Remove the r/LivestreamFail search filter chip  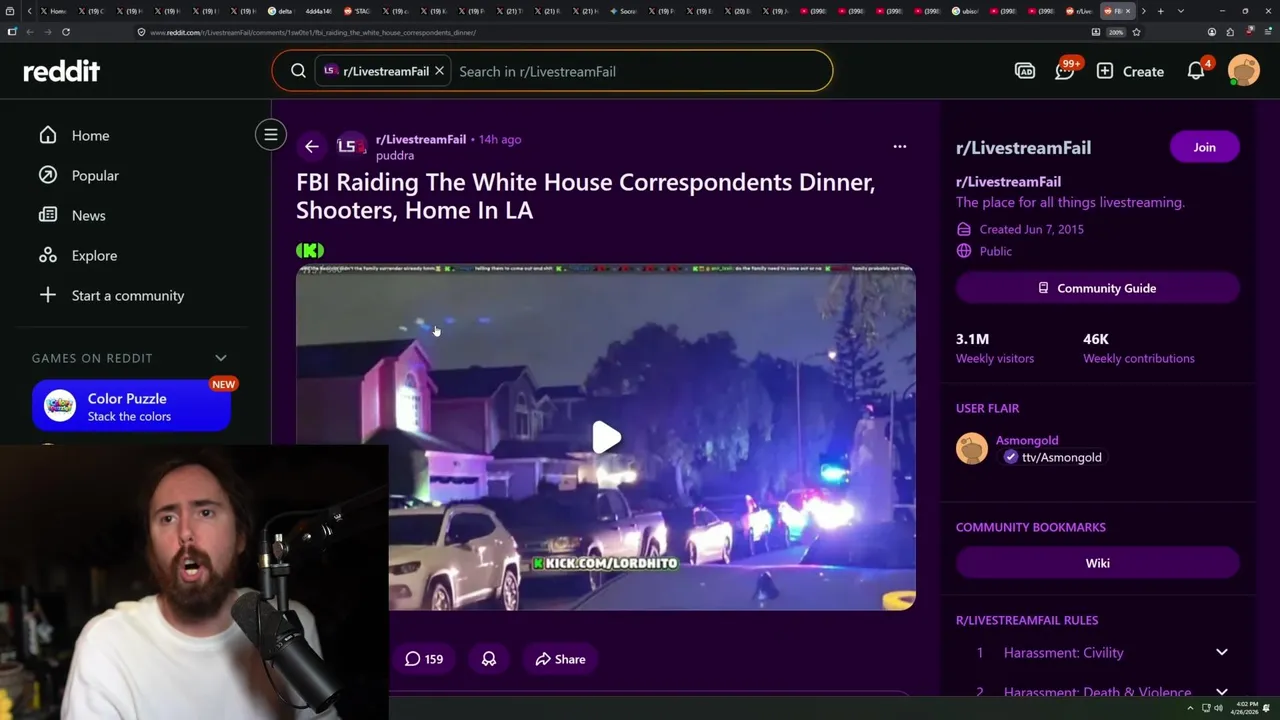[x=439, y=71]
